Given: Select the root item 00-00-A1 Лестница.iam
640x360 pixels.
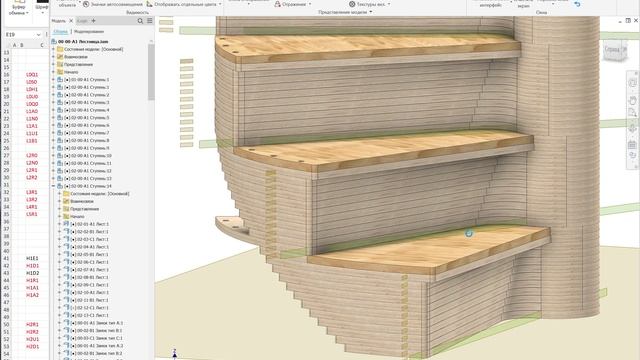Looking at the screenshot, I should (x=83, y=42).
